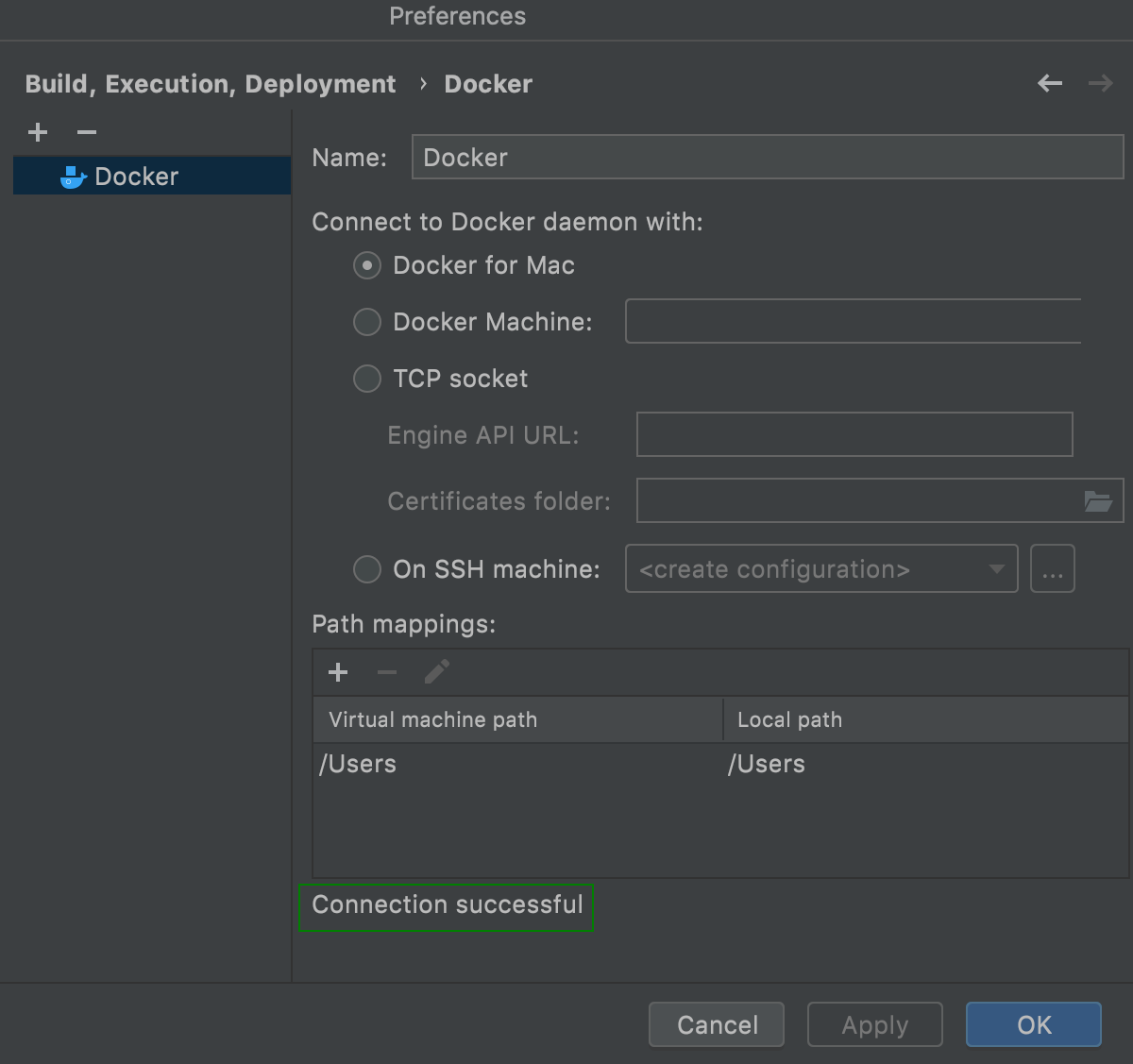The height and width of the screenshot is (1064, 1133).
Task: Open SSH configurations with the ellipsis button
Action: pos(1053,569)
